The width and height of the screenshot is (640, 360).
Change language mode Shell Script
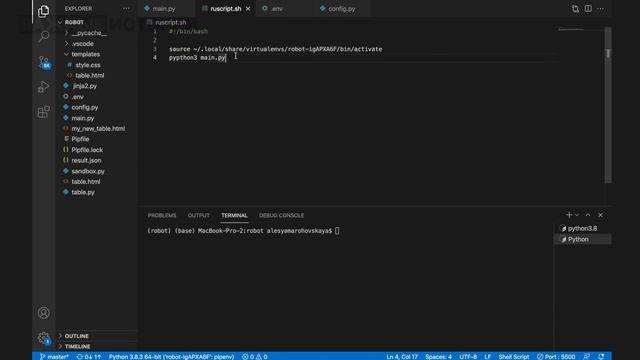514,356
